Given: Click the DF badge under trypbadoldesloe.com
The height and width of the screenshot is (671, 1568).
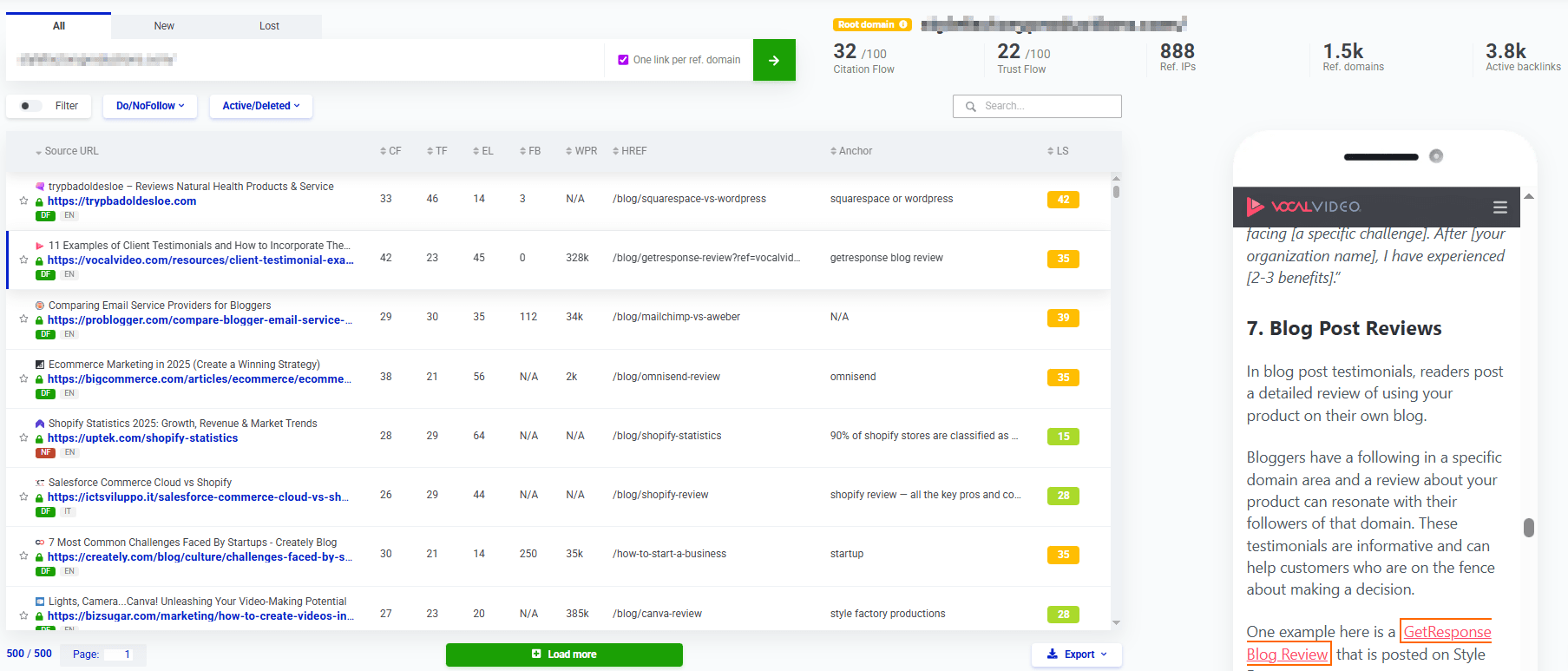Looking at the screenshot, I should (45, 215).
